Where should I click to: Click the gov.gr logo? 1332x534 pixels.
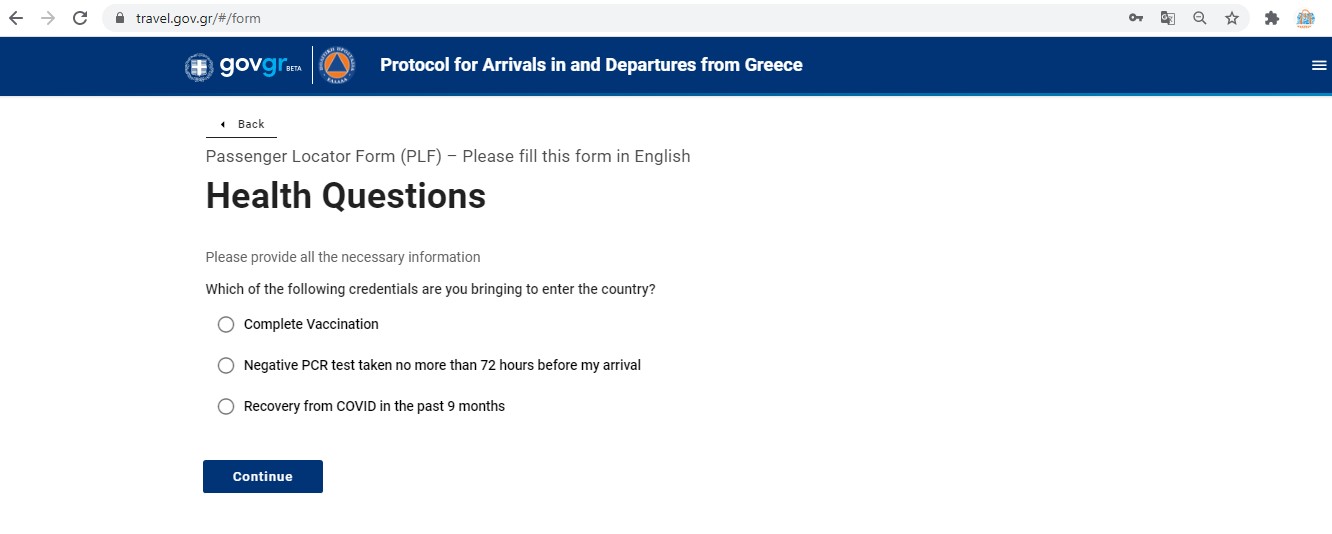[243, 66]
